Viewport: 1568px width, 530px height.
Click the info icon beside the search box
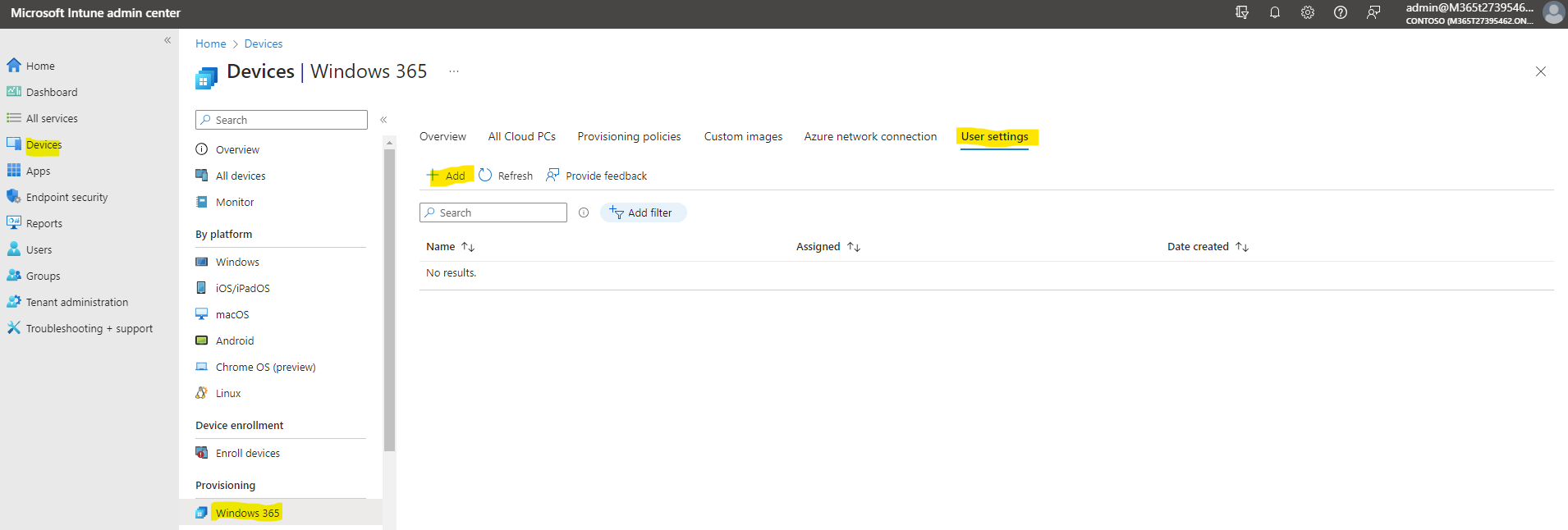pos(584,212)
